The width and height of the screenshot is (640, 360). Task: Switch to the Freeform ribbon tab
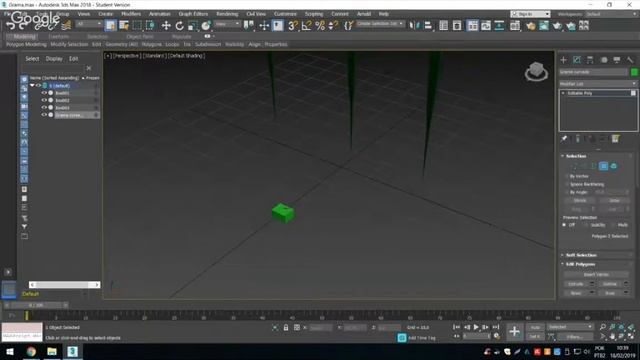(x=59, y=36)
